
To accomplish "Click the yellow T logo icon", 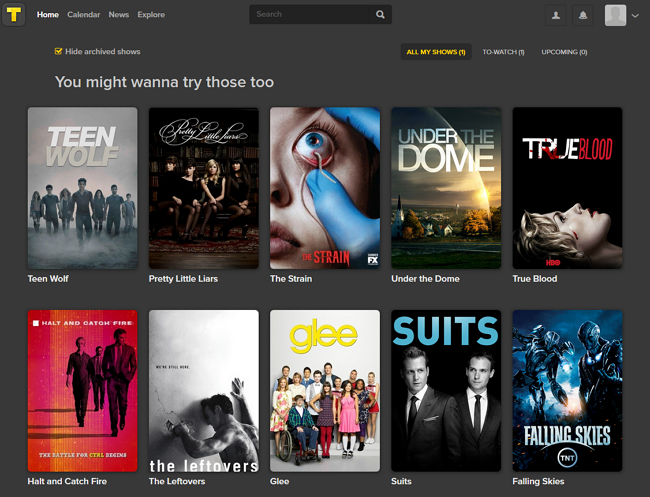I will point(14,15).
